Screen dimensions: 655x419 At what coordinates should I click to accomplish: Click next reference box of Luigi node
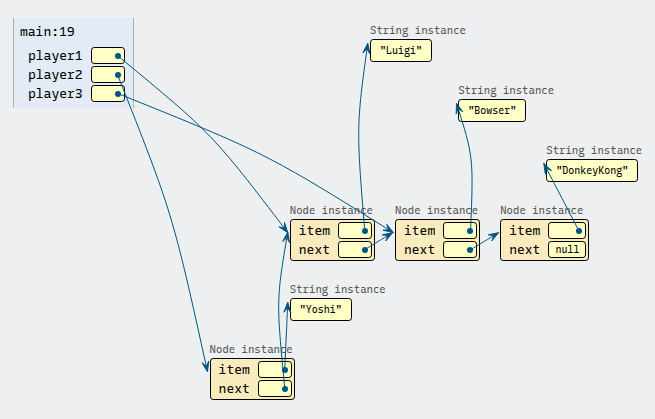pos(355,250)
